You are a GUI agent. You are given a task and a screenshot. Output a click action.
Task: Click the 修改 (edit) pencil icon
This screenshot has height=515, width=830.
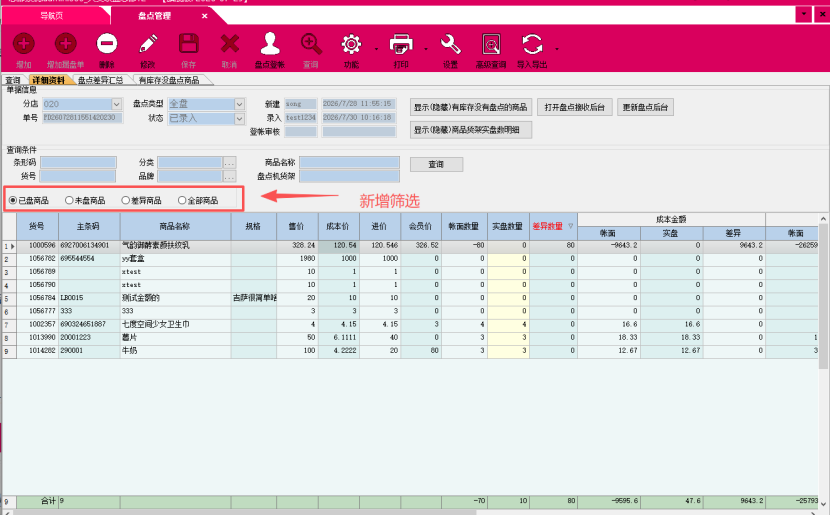148,44
